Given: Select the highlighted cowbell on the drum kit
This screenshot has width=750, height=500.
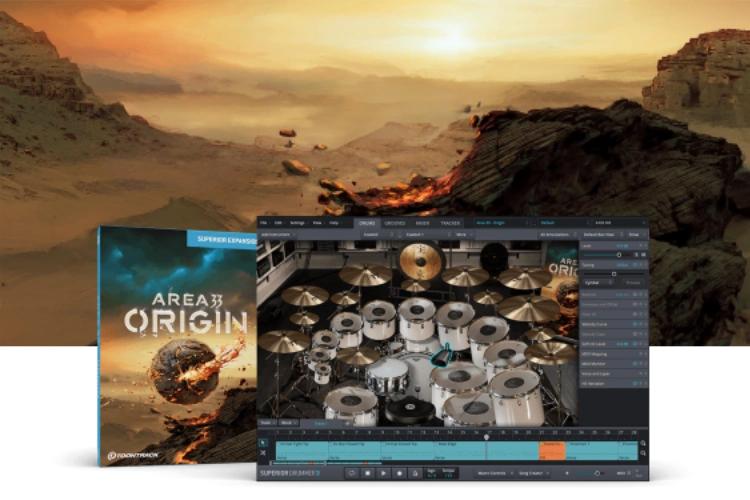Looking at the screenshot, I should click(443, 355).
